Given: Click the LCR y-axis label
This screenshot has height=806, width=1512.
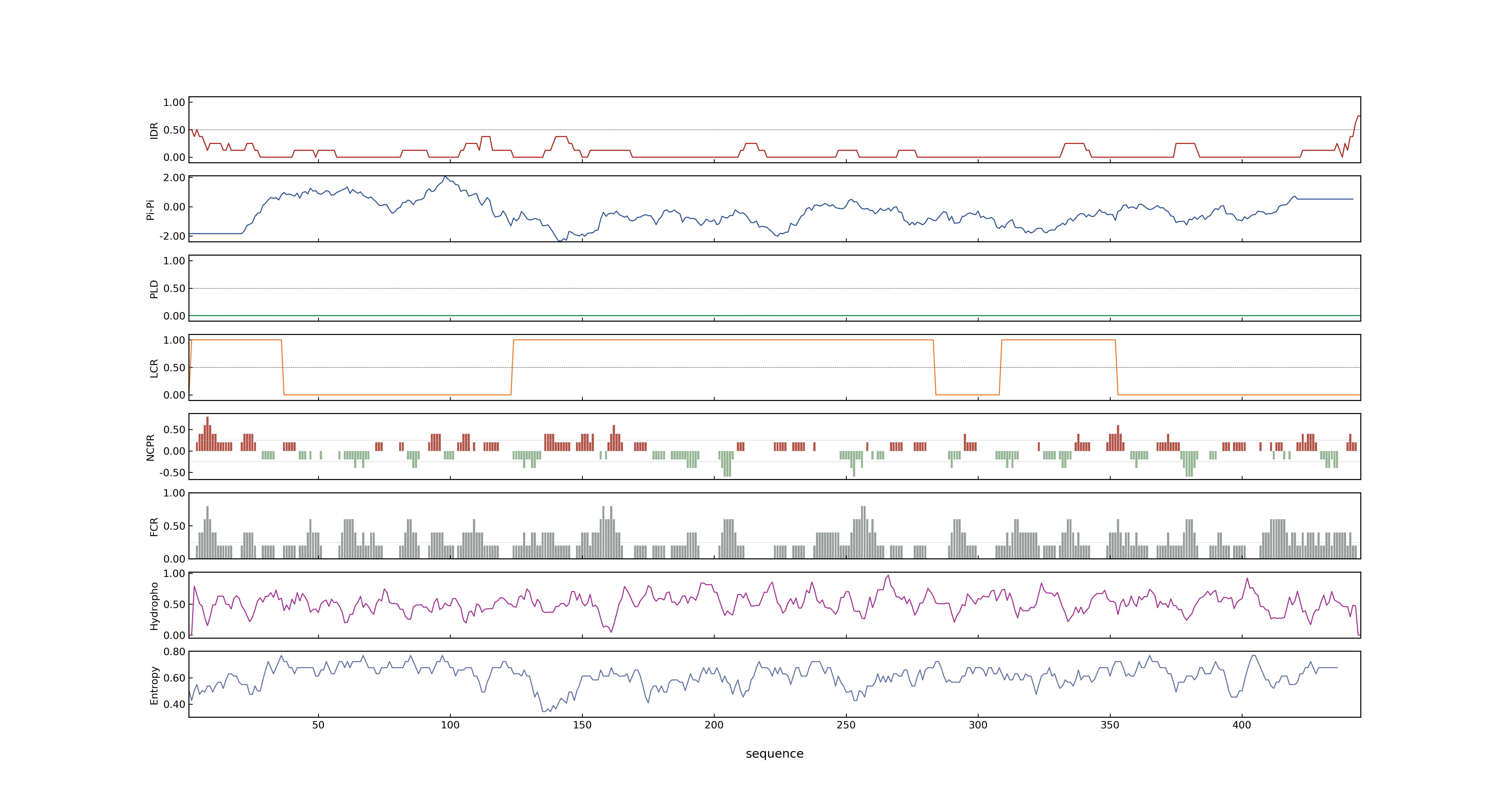Looking at the screenshot, I should point(154,368).
